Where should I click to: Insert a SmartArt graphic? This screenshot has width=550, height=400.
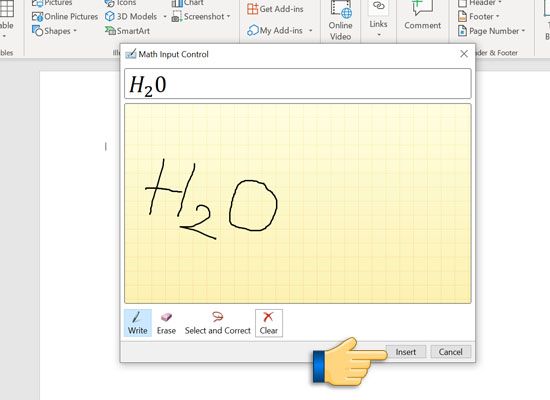pos(128,31)
